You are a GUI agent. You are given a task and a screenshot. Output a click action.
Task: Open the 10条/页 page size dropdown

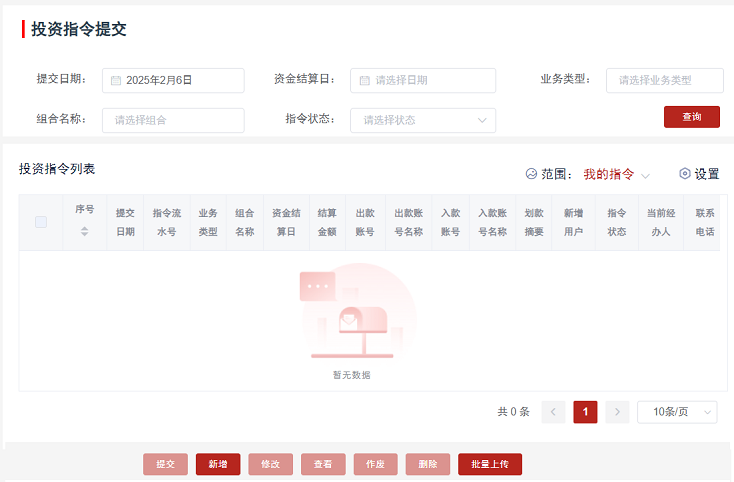point(677,412)
